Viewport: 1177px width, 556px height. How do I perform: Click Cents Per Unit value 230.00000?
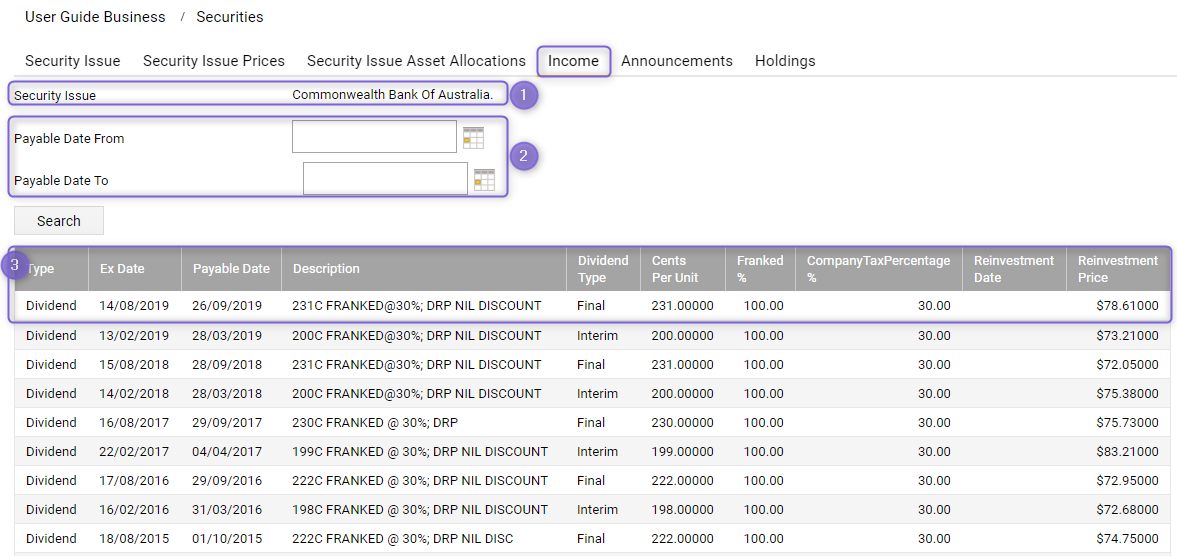click(x=682, y=422)
